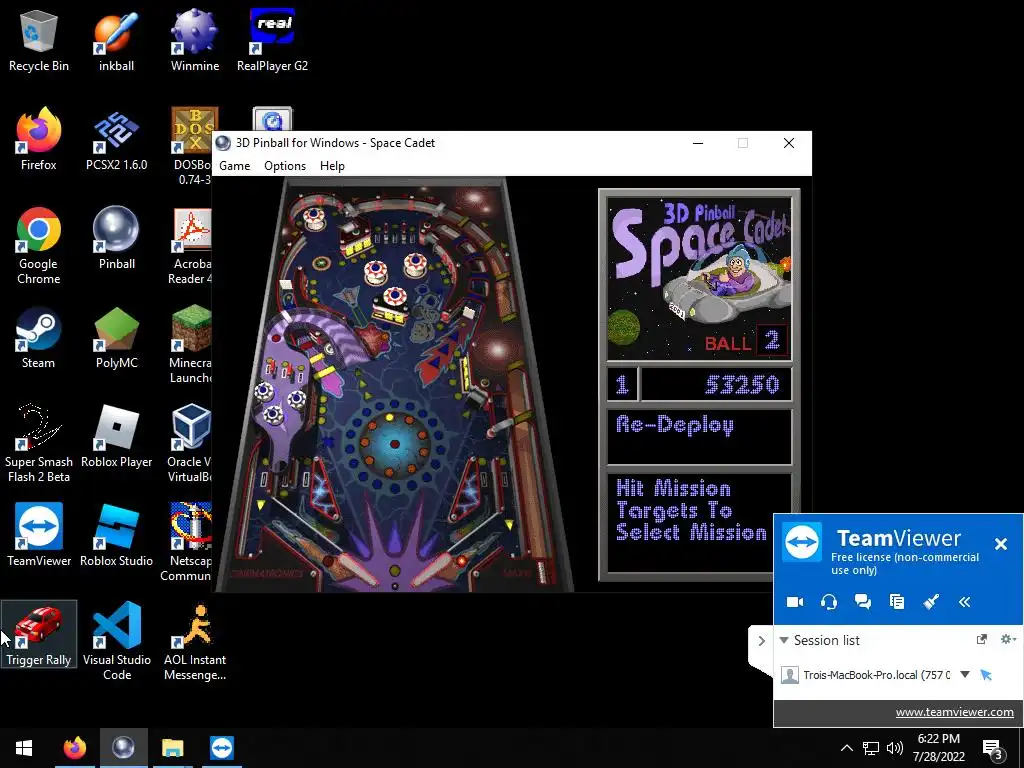The image size is (1024, 768).
Task: Collapse TeamViewer toolbar with double chevron
Action: tap(965, 602)
